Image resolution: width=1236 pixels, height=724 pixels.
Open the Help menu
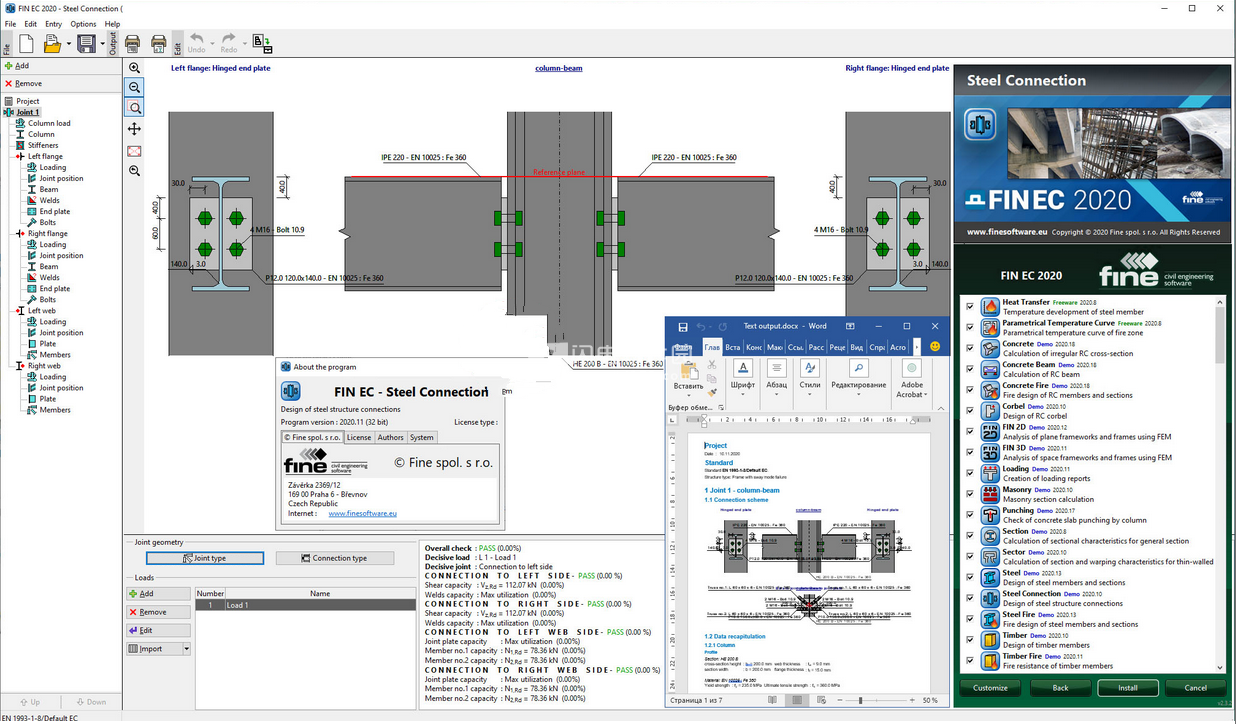point(112,24)
